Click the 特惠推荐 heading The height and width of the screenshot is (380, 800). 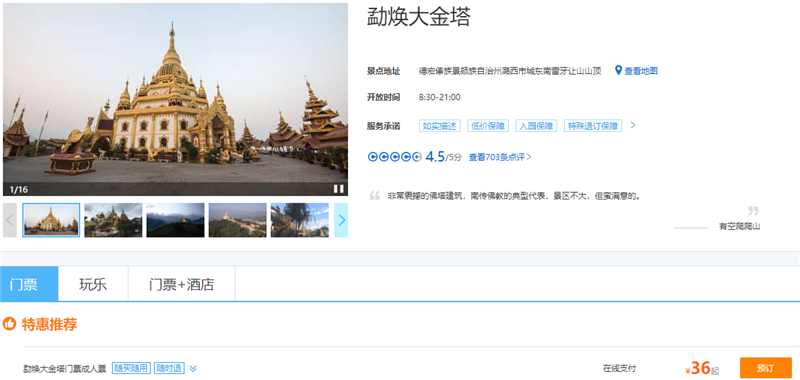[49, 324]
